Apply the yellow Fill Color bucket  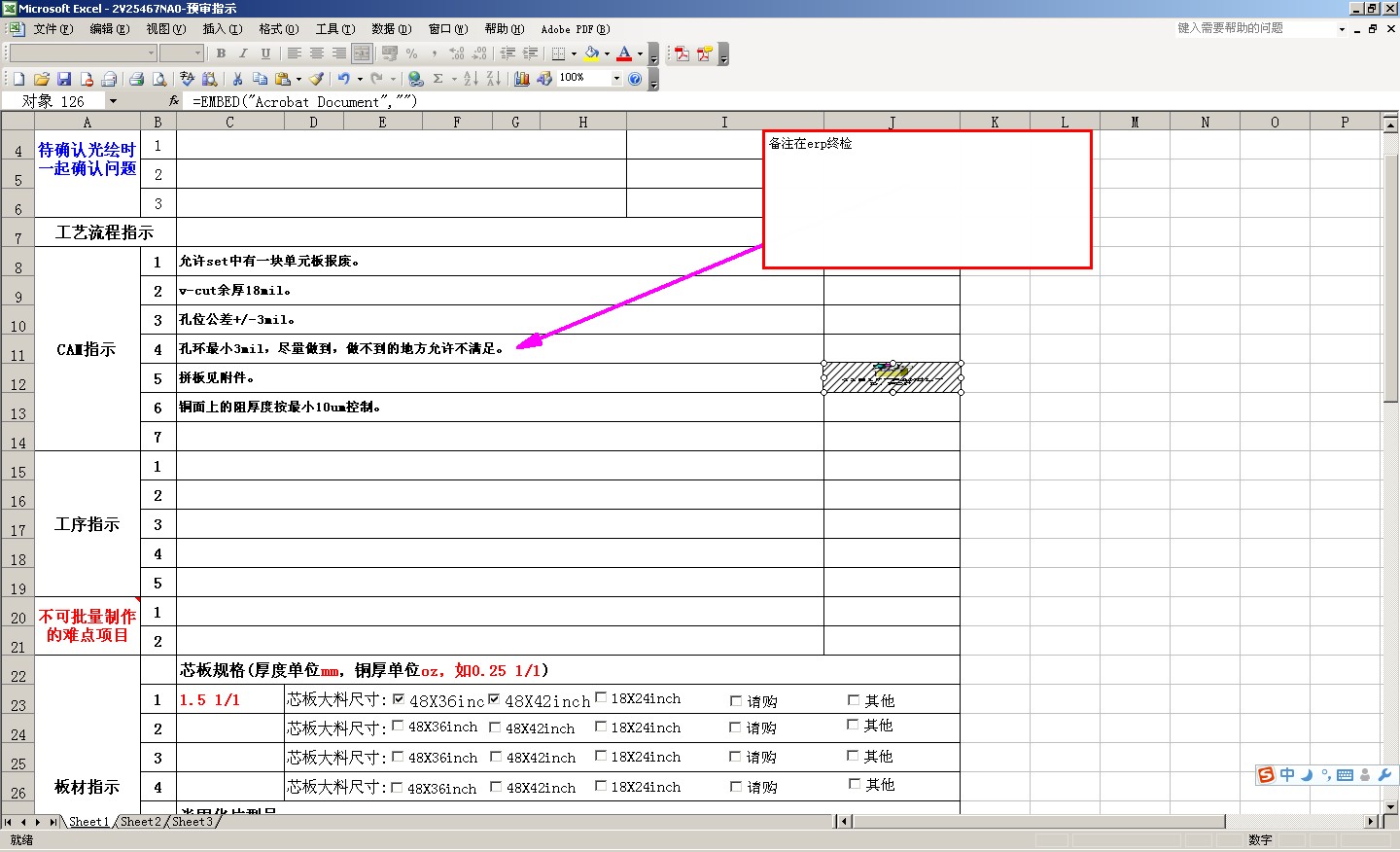(591, 53)
